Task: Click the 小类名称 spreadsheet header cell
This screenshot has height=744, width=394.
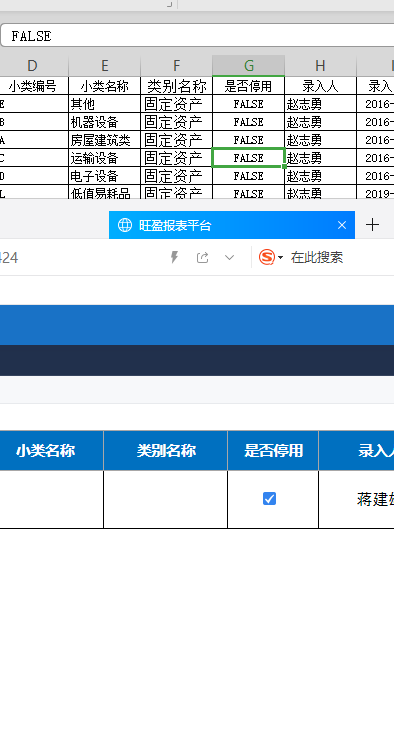Action: [104, 86]
